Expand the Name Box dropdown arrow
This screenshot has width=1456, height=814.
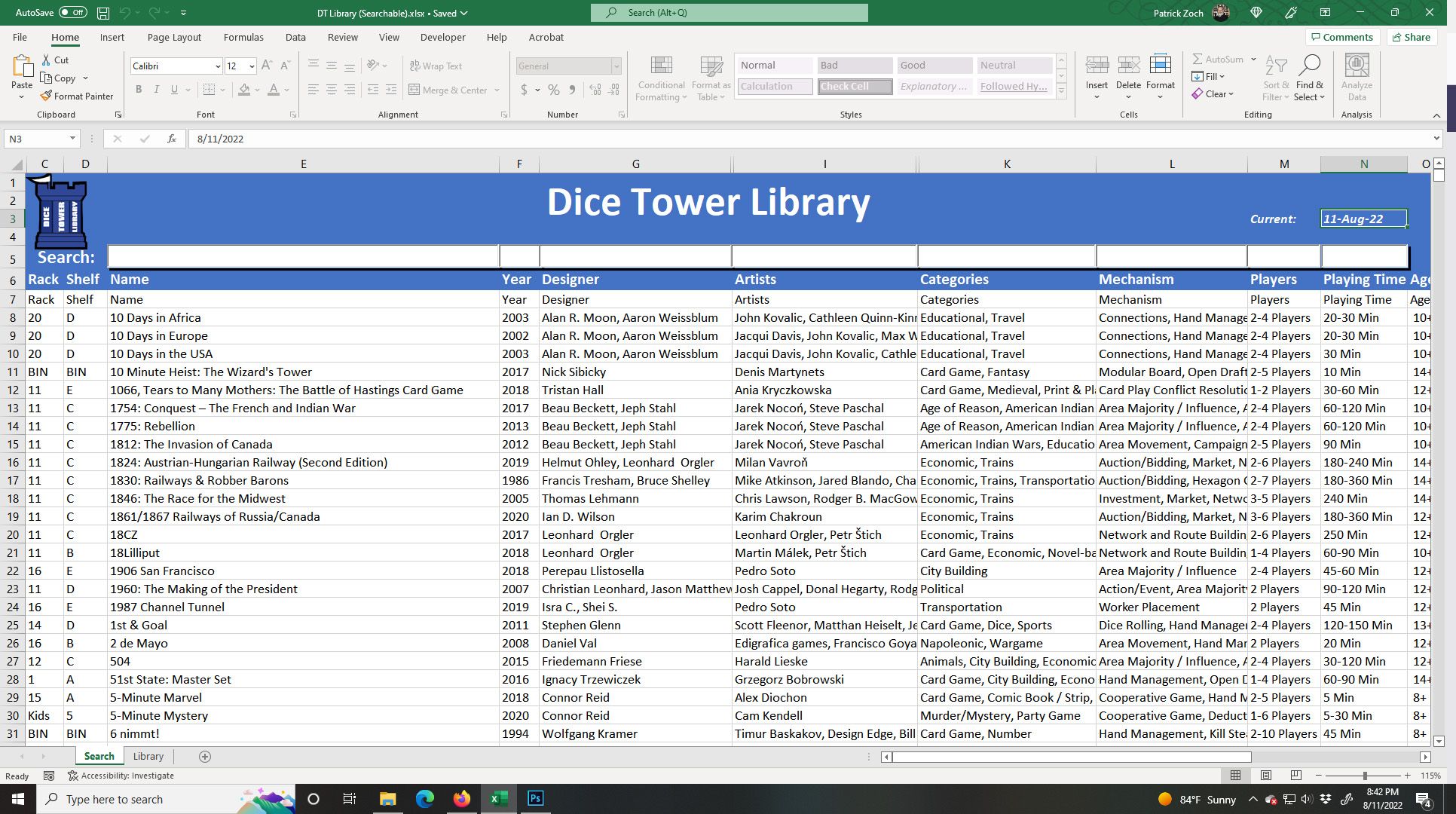pos(72,139)
